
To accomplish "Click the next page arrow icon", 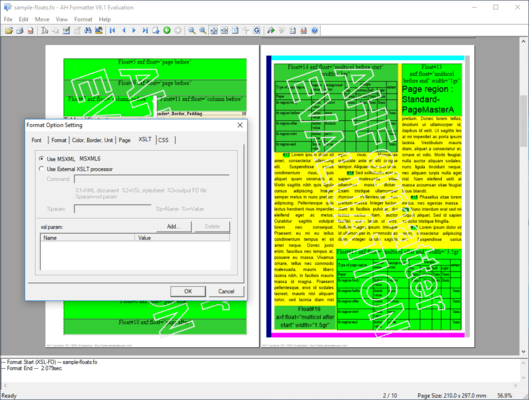I will (x=134, y=31).
